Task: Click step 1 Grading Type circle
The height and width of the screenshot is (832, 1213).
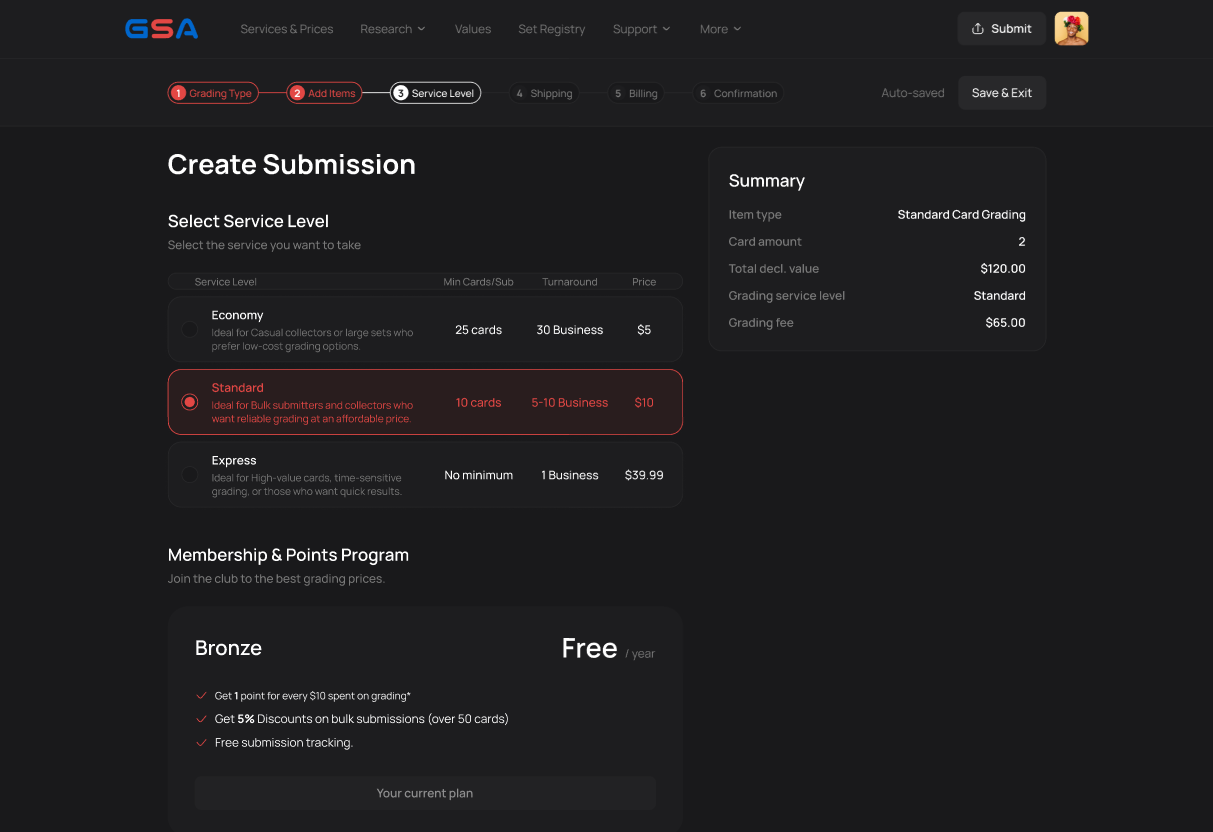Action: (179, 93)
